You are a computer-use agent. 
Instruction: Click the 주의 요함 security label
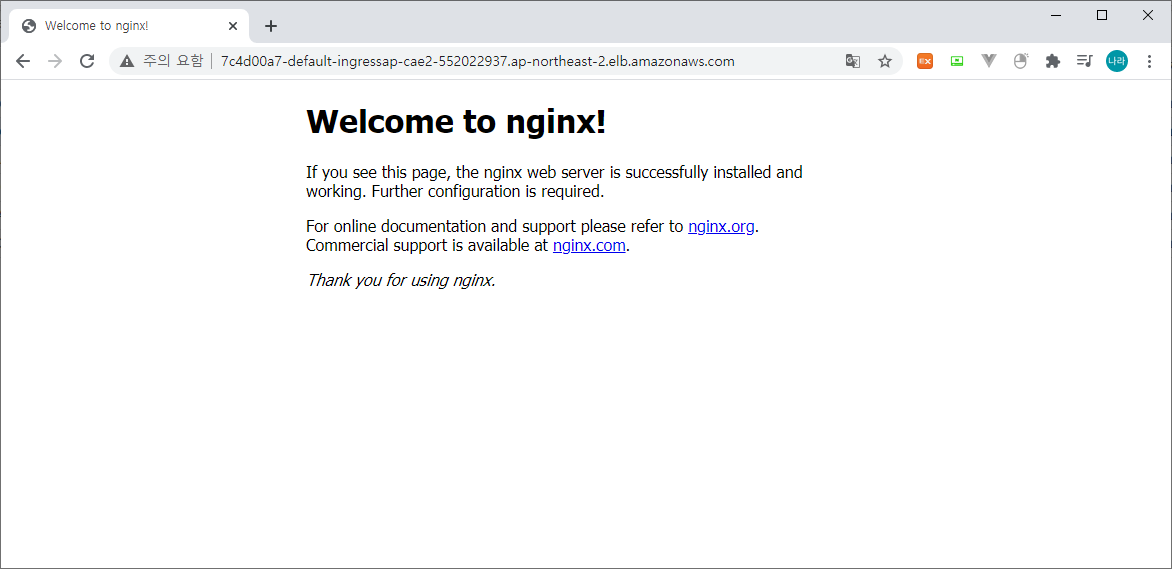[173, 61]
